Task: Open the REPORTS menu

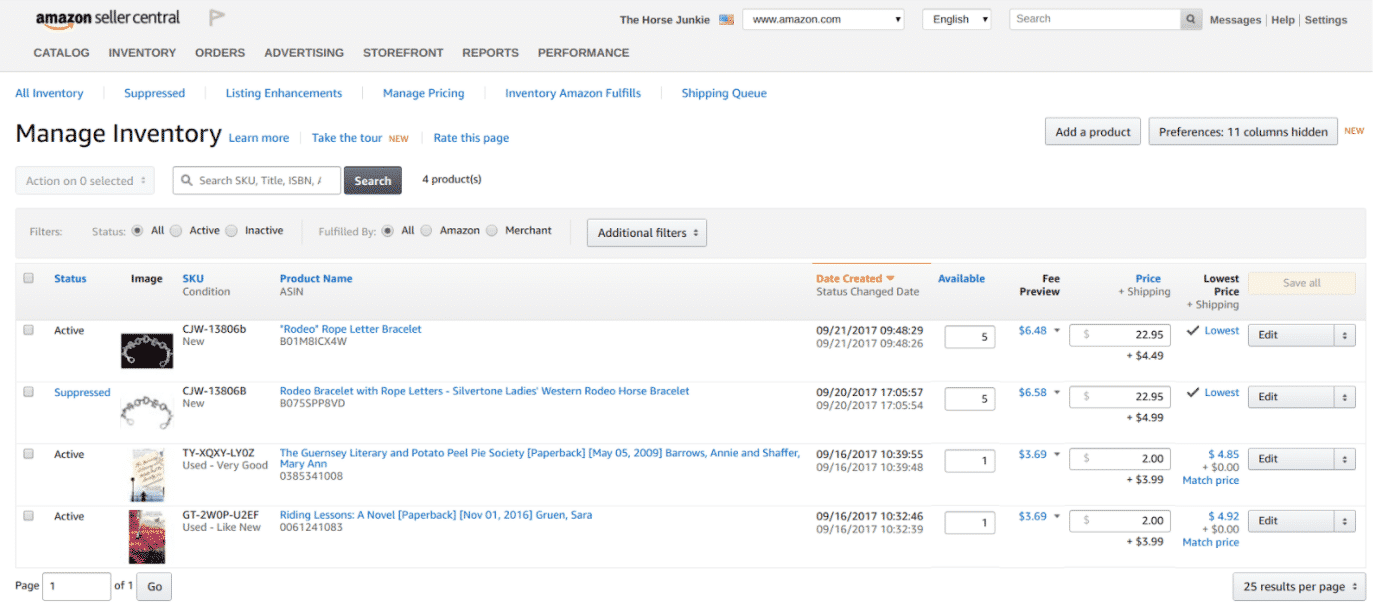Action: tap(490, 53)
